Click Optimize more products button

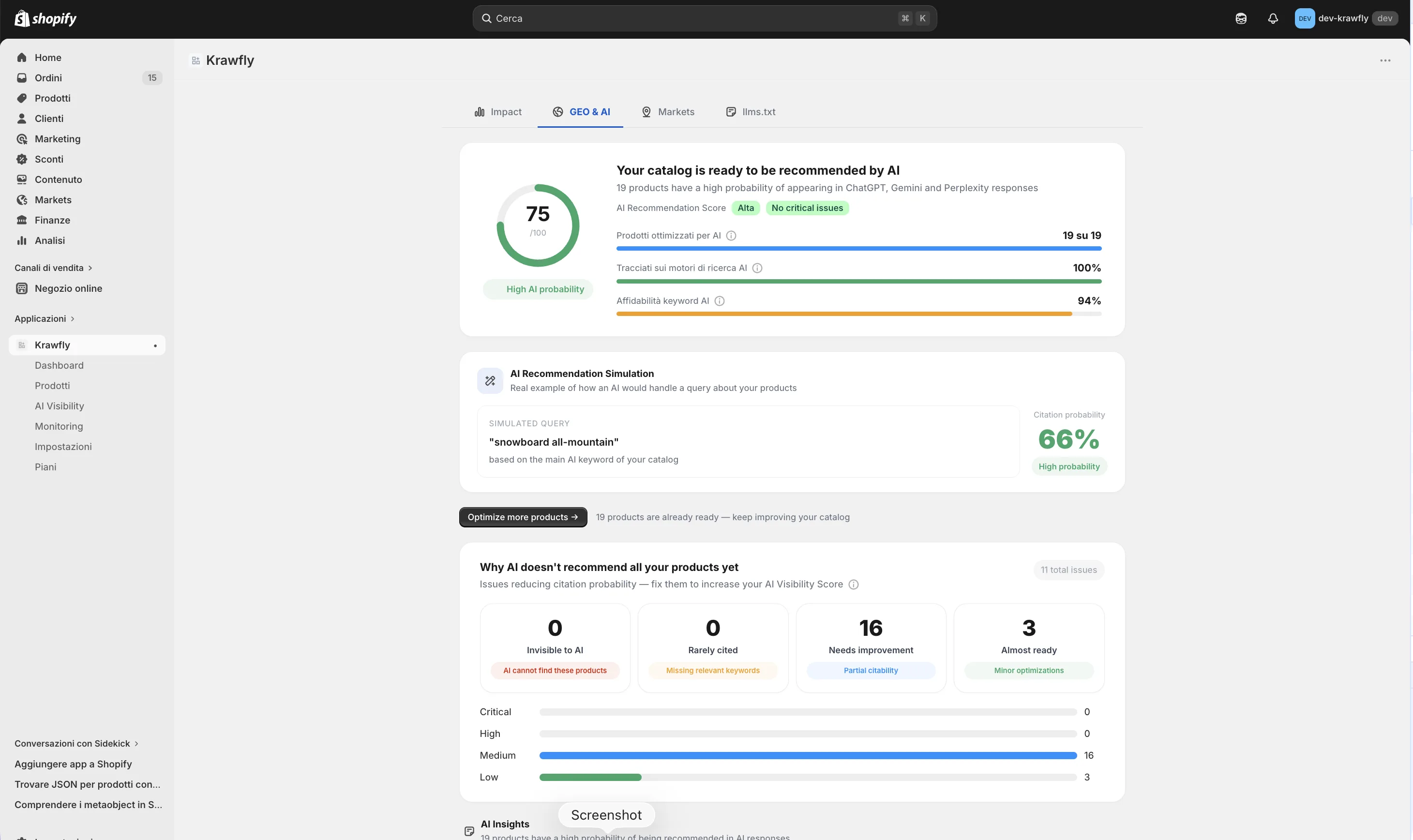[523, 517]
